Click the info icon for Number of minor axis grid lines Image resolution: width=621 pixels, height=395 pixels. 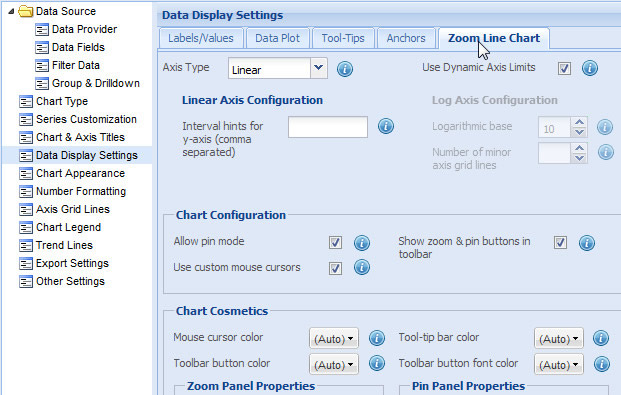point(606,152)
